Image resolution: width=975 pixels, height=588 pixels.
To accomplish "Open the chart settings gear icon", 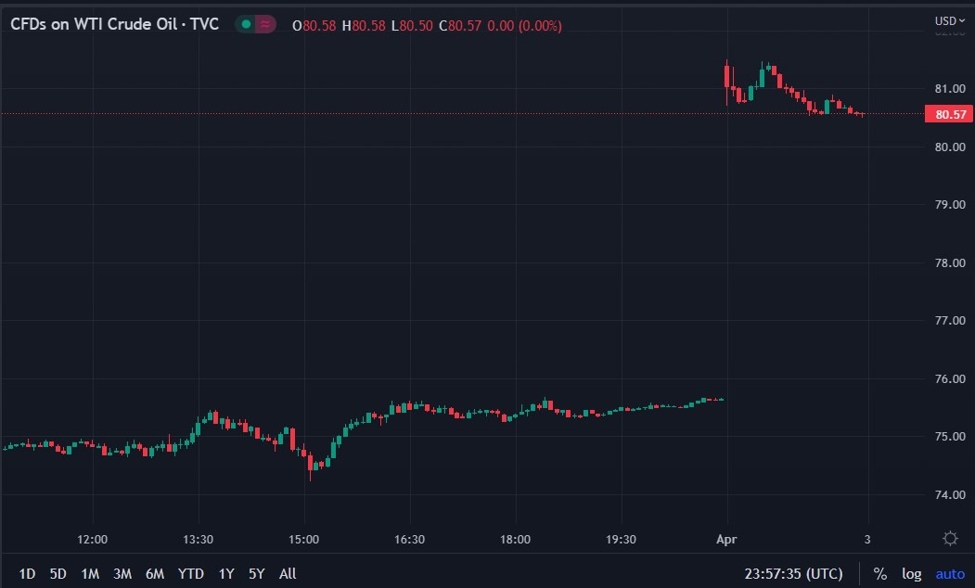I will point(950,539).
